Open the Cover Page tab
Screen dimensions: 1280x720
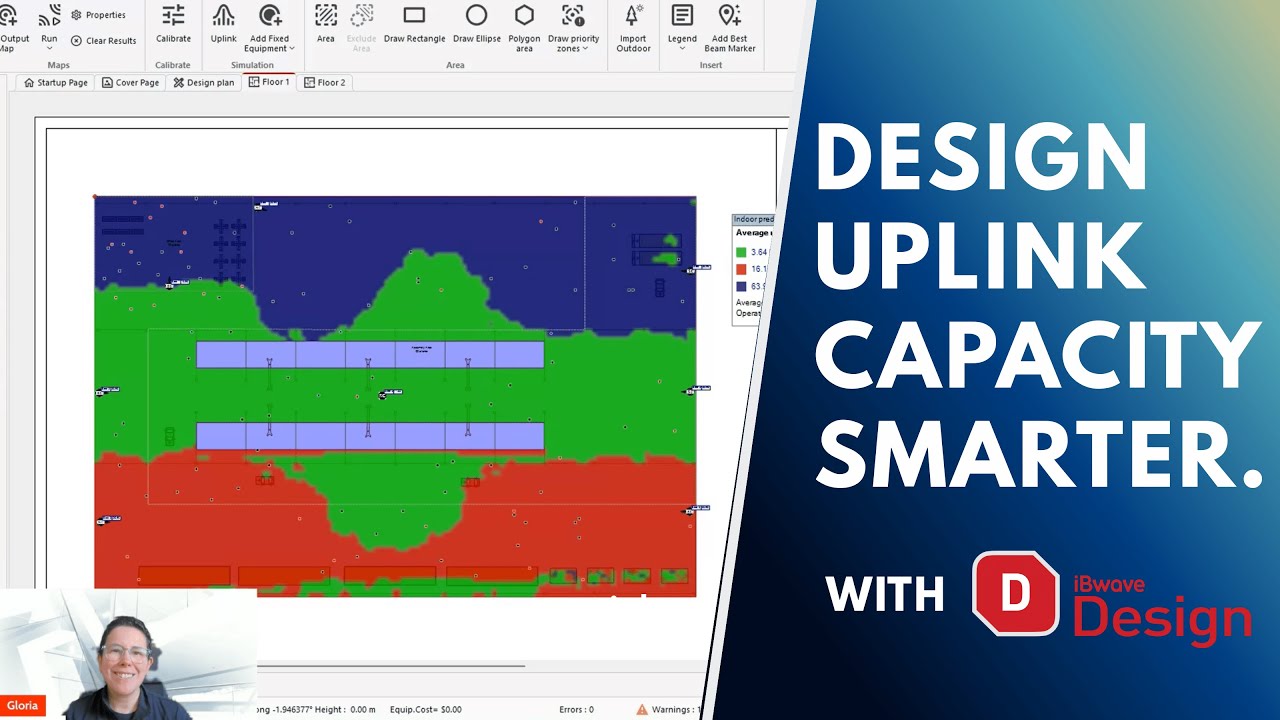point(130,83)
